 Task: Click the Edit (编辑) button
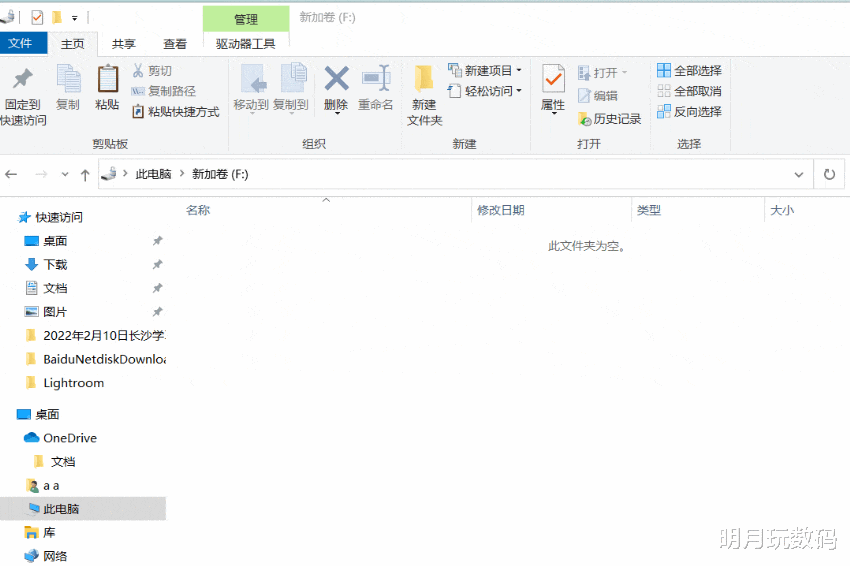coord(598,96)
